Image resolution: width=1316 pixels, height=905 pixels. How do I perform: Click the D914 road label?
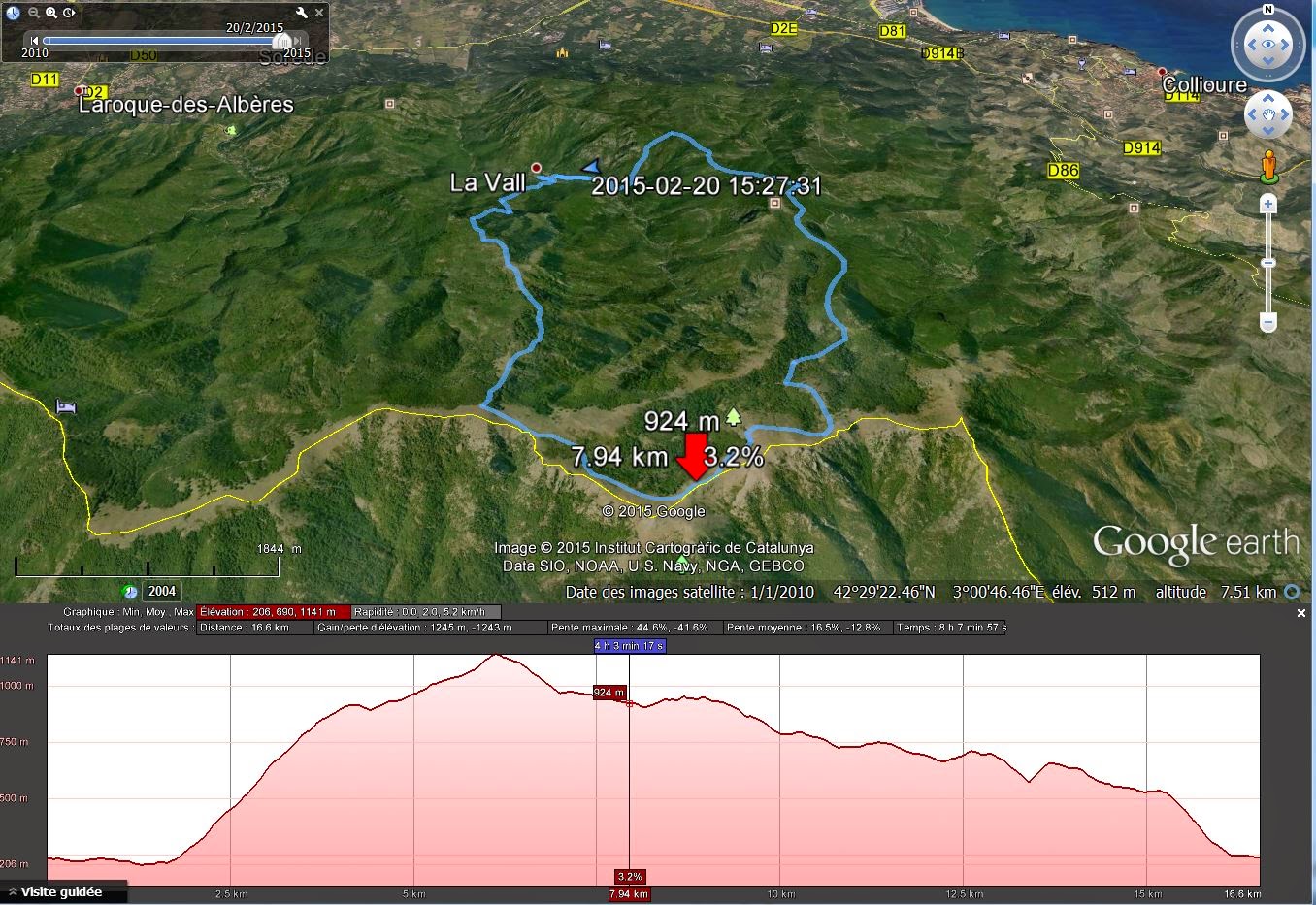1141,147
